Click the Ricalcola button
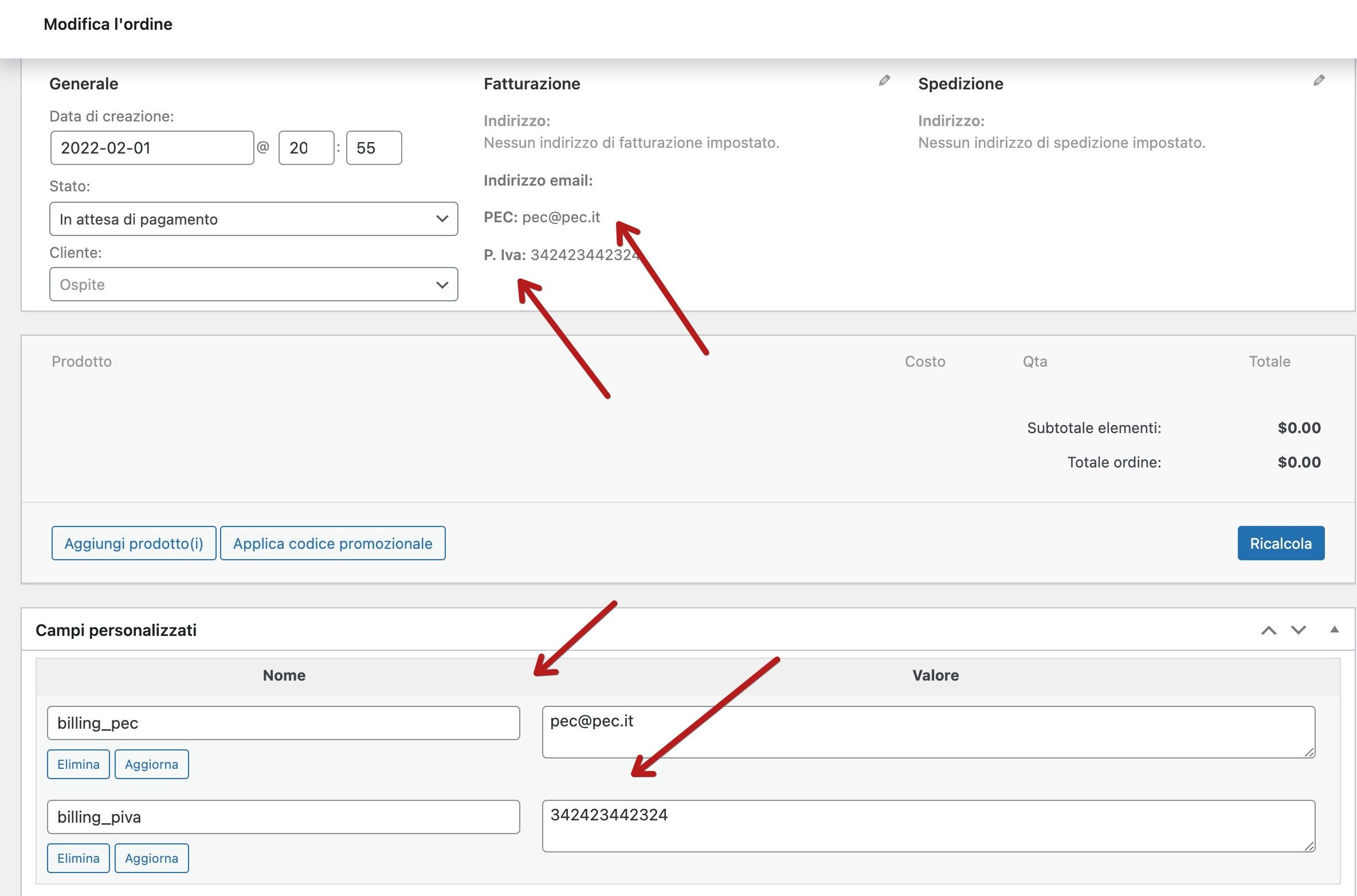This screenshot has height=896, width=1357. (1281, 543)
